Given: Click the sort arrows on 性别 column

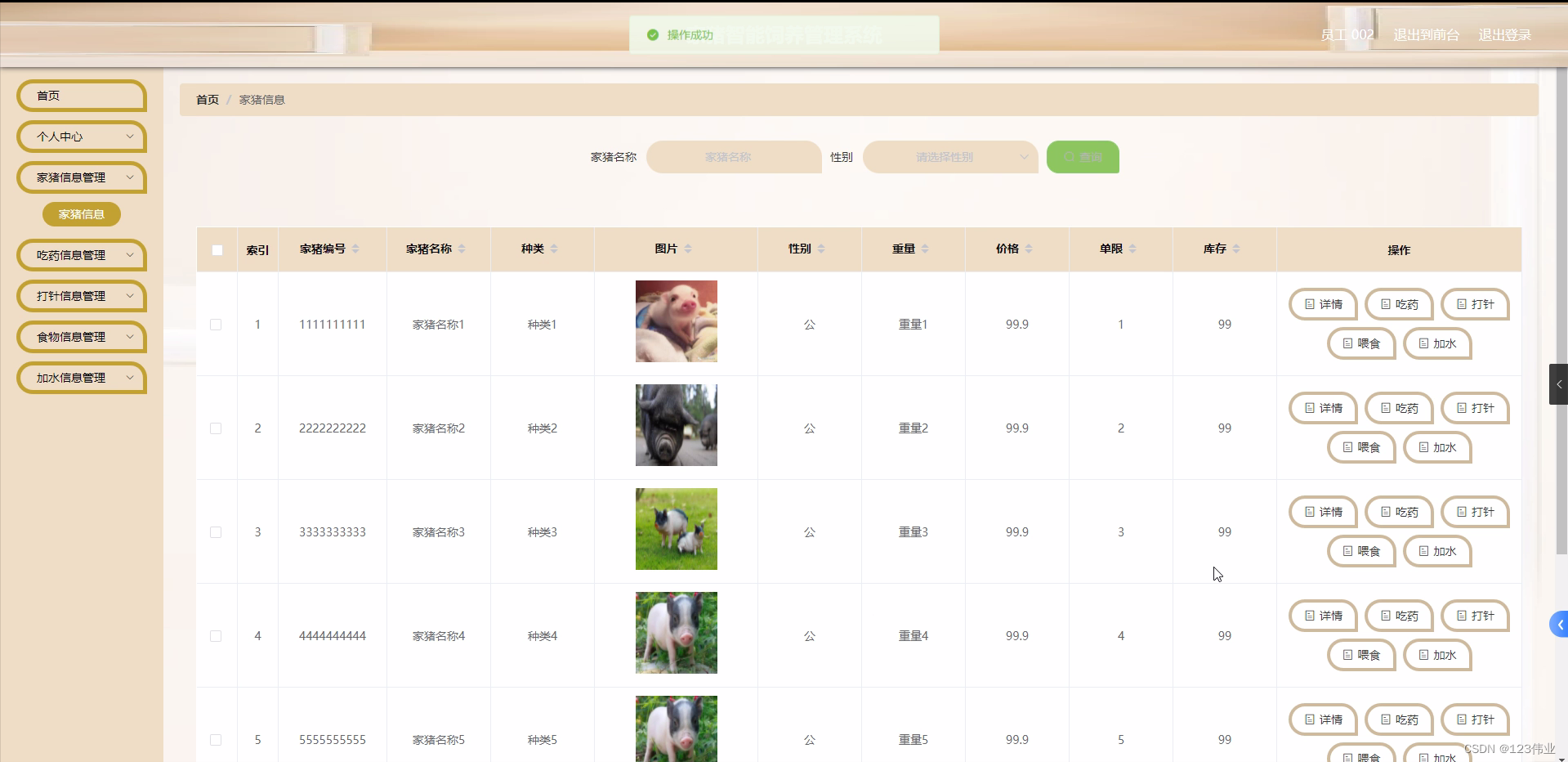Looking at the screenshot, I should pyautogui.click(x=823, y=249).
